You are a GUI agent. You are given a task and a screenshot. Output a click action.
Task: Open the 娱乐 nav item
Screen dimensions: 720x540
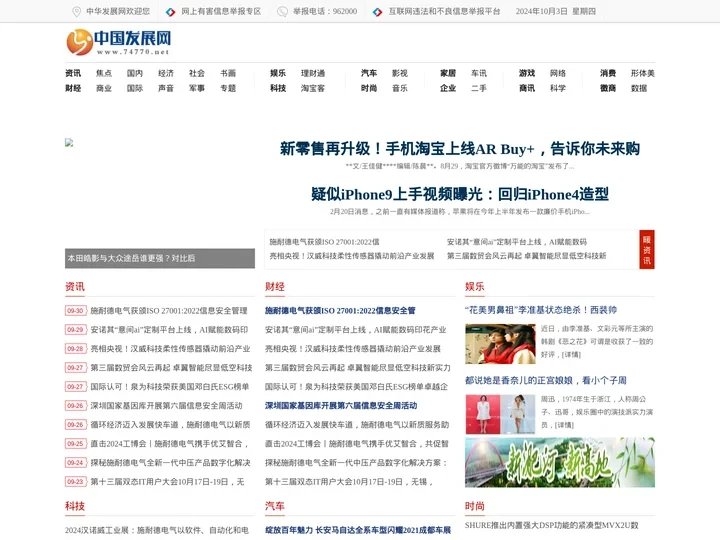pyautogui.click(x=278, y=73)
